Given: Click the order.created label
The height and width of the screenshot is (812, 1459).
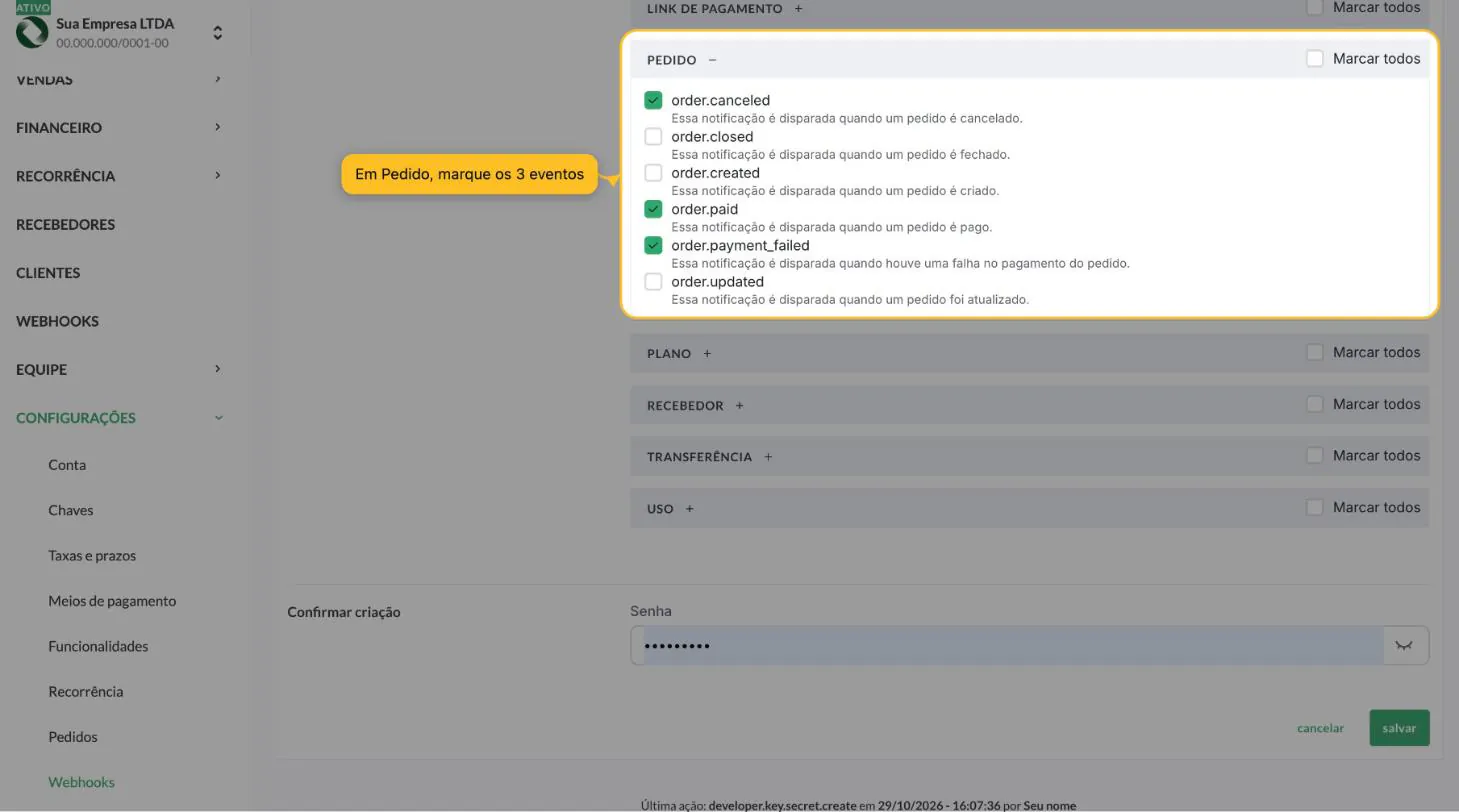Looking at the screenshot, I should 715,173.
